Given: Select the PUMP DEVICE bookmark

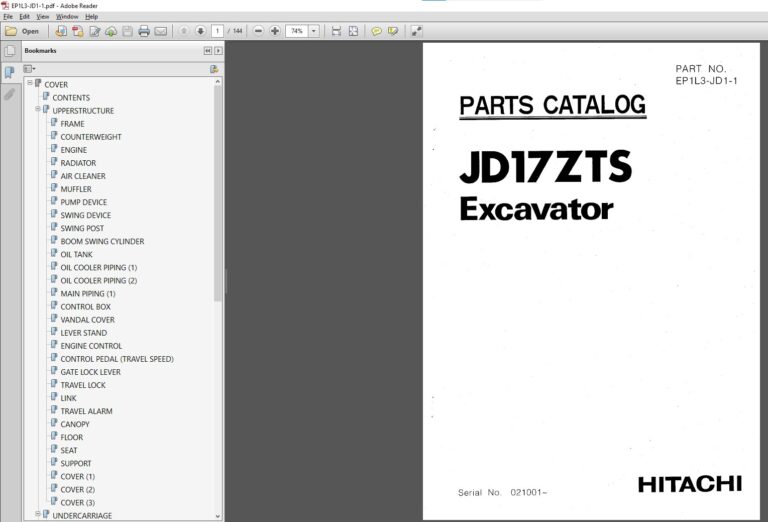Looking at the screenshot, I should click(83, 202).
